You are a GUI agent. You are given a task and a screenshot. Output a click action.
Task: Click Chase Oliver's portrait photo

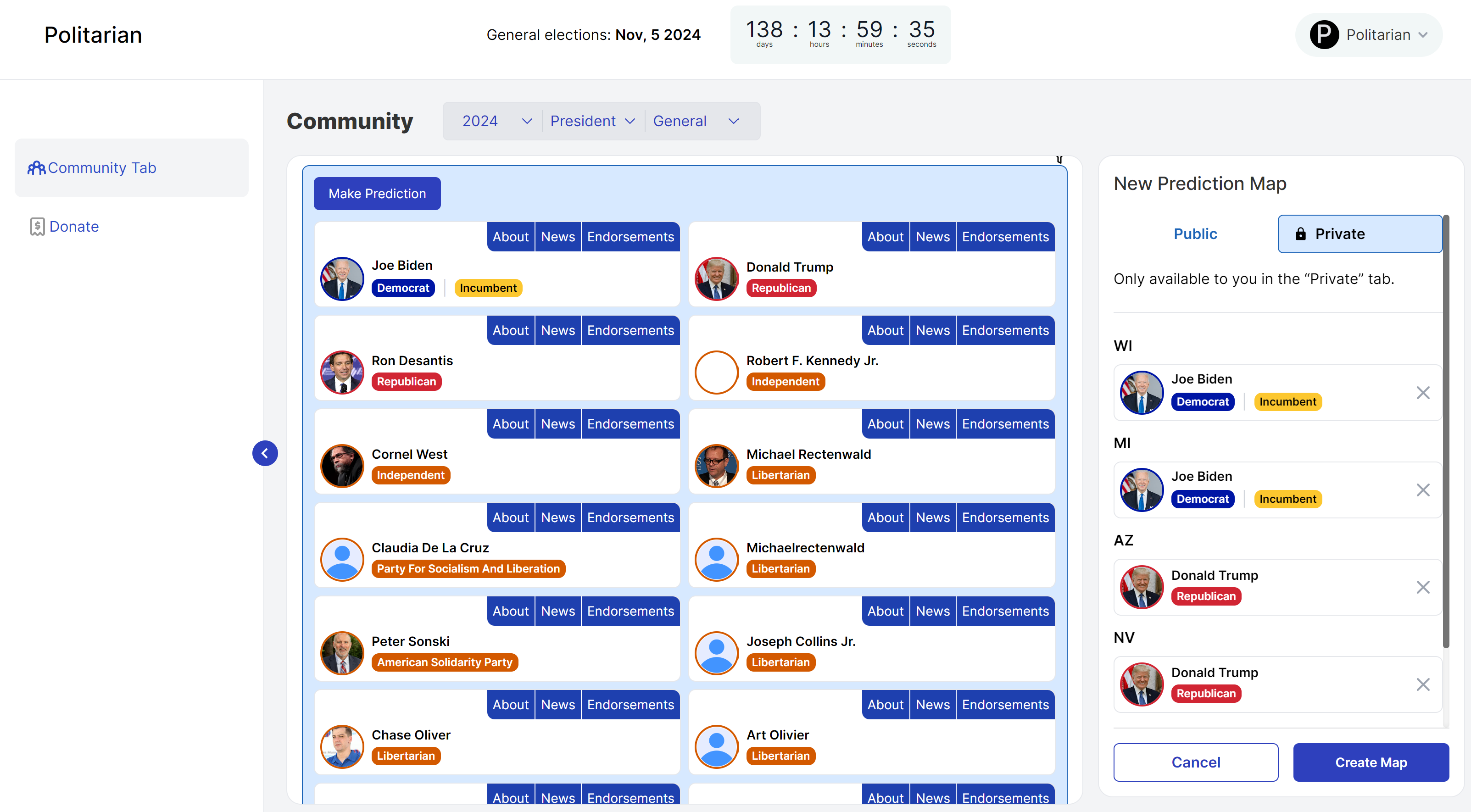[342, 747]
